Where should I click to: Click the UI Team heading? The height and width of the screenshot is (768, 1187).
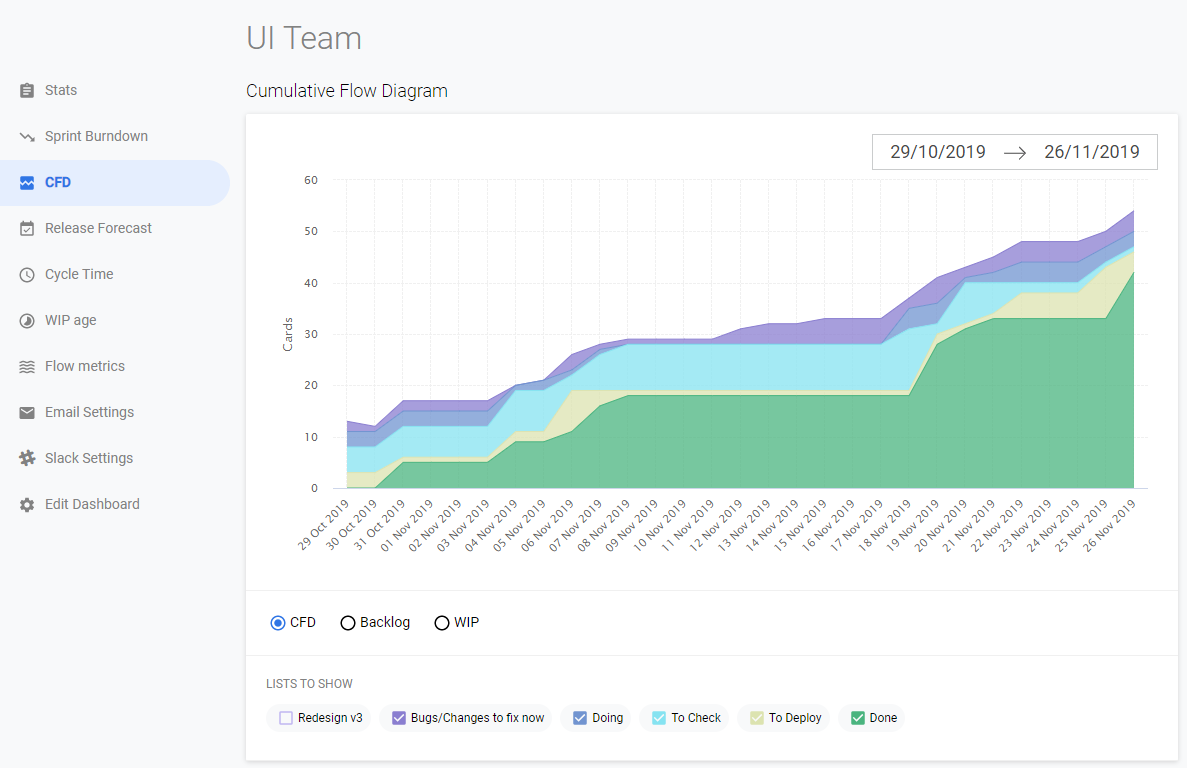tap(303, 38)
